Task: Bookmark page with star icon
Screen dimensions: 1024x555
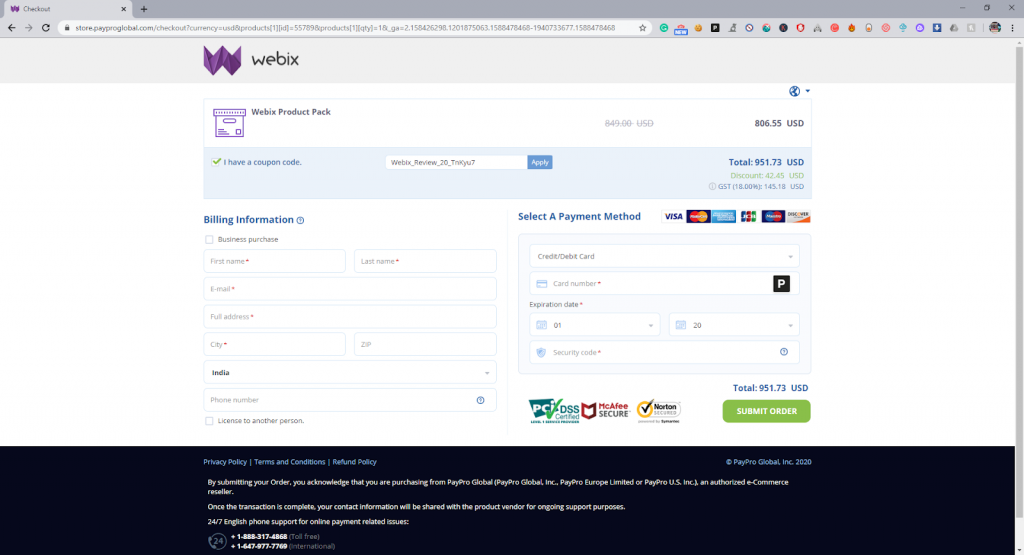Action: 641,28
